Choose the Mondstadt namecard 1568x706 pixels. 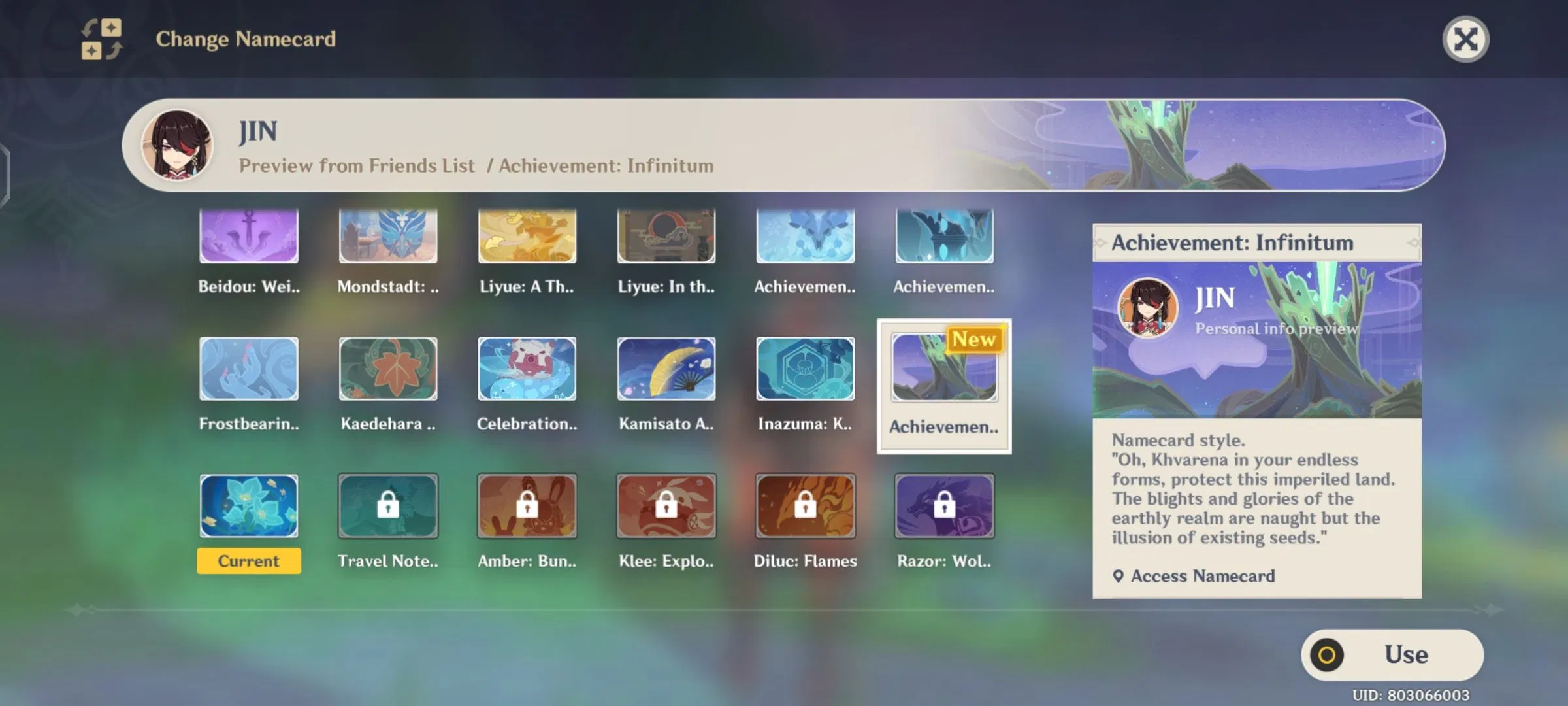[x=388, y=237]
